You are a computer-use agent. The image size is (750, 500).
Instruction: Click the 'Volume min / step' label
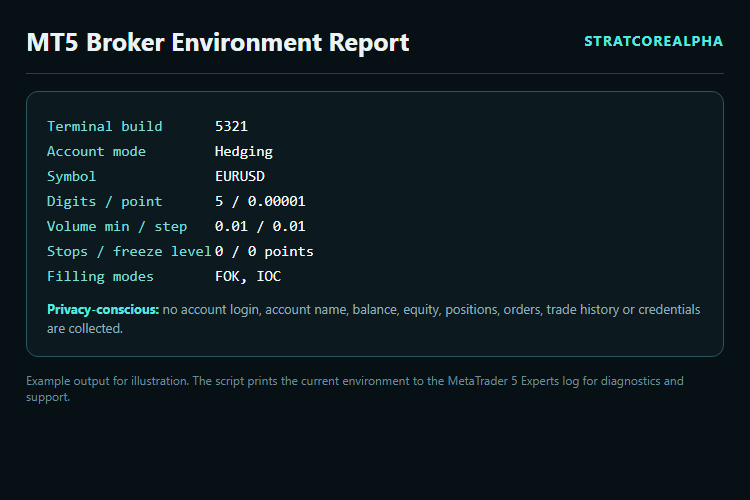point(117,226)
